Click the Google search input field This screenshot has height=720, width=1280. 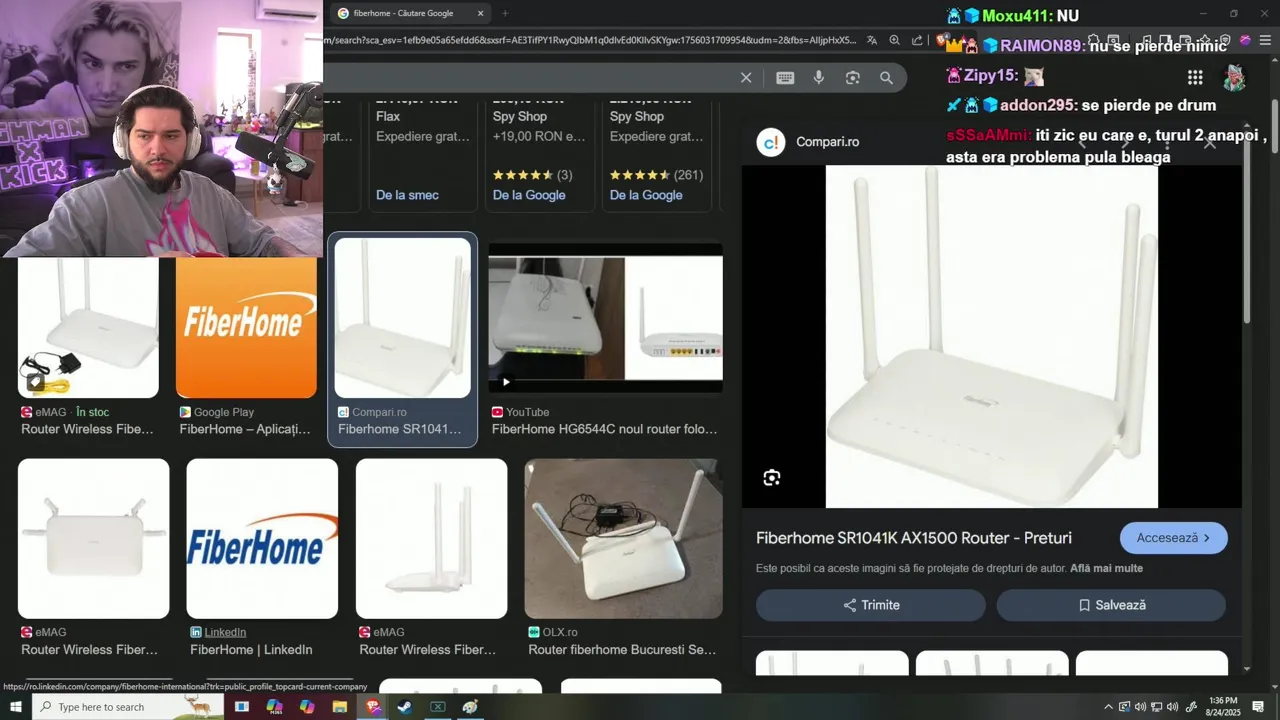coord(530,78)
